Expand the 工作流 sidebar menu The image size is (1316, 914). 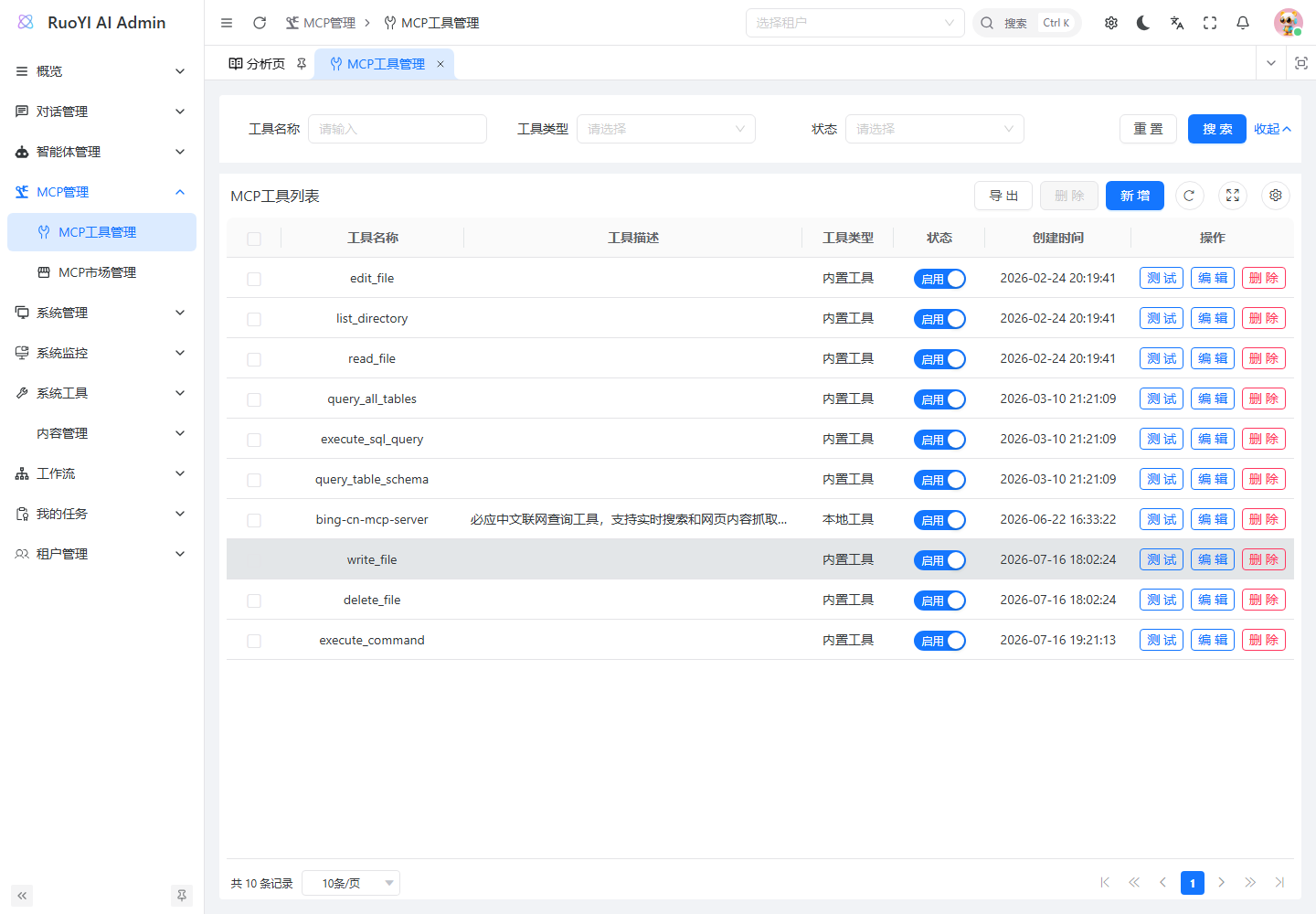tap(101, 473)
